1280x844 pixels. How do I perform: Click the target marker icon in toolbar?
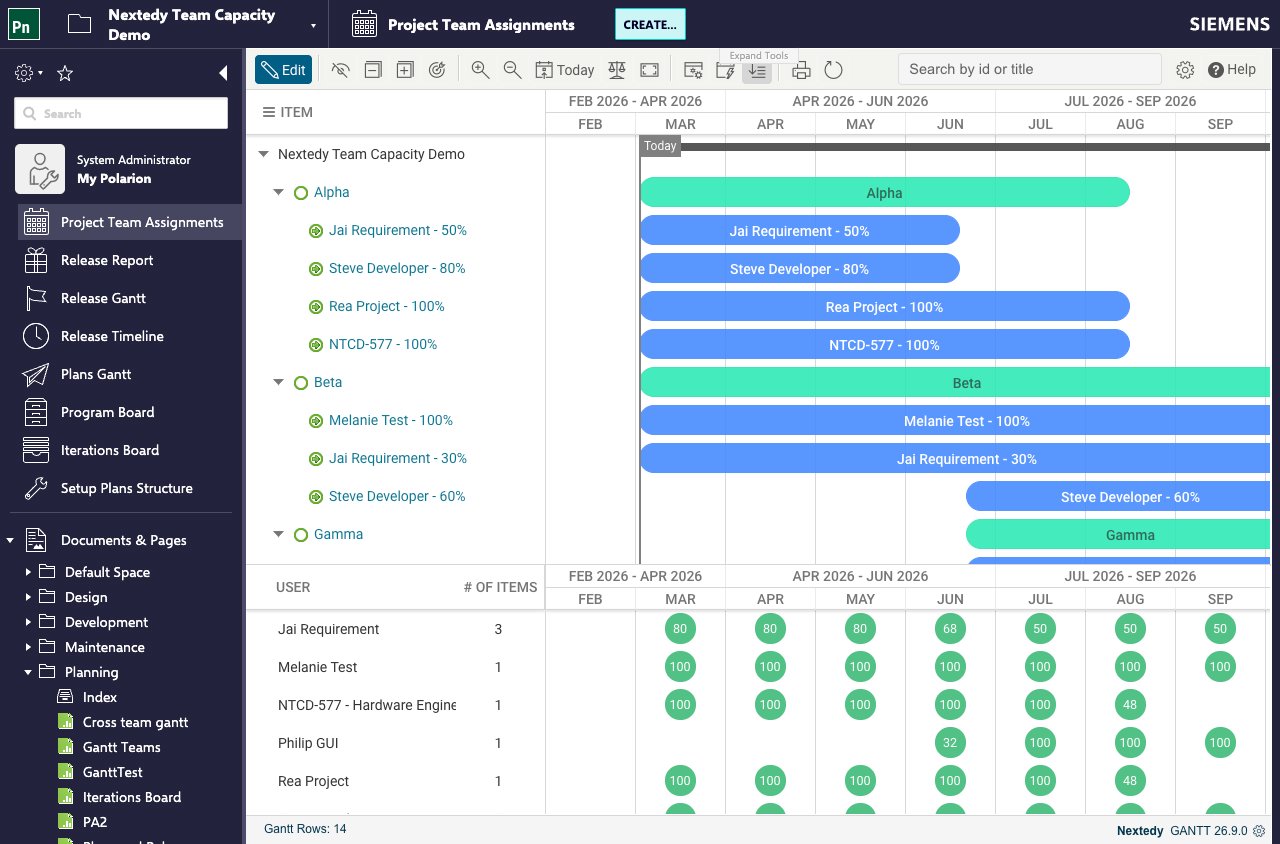coord(436,70)
